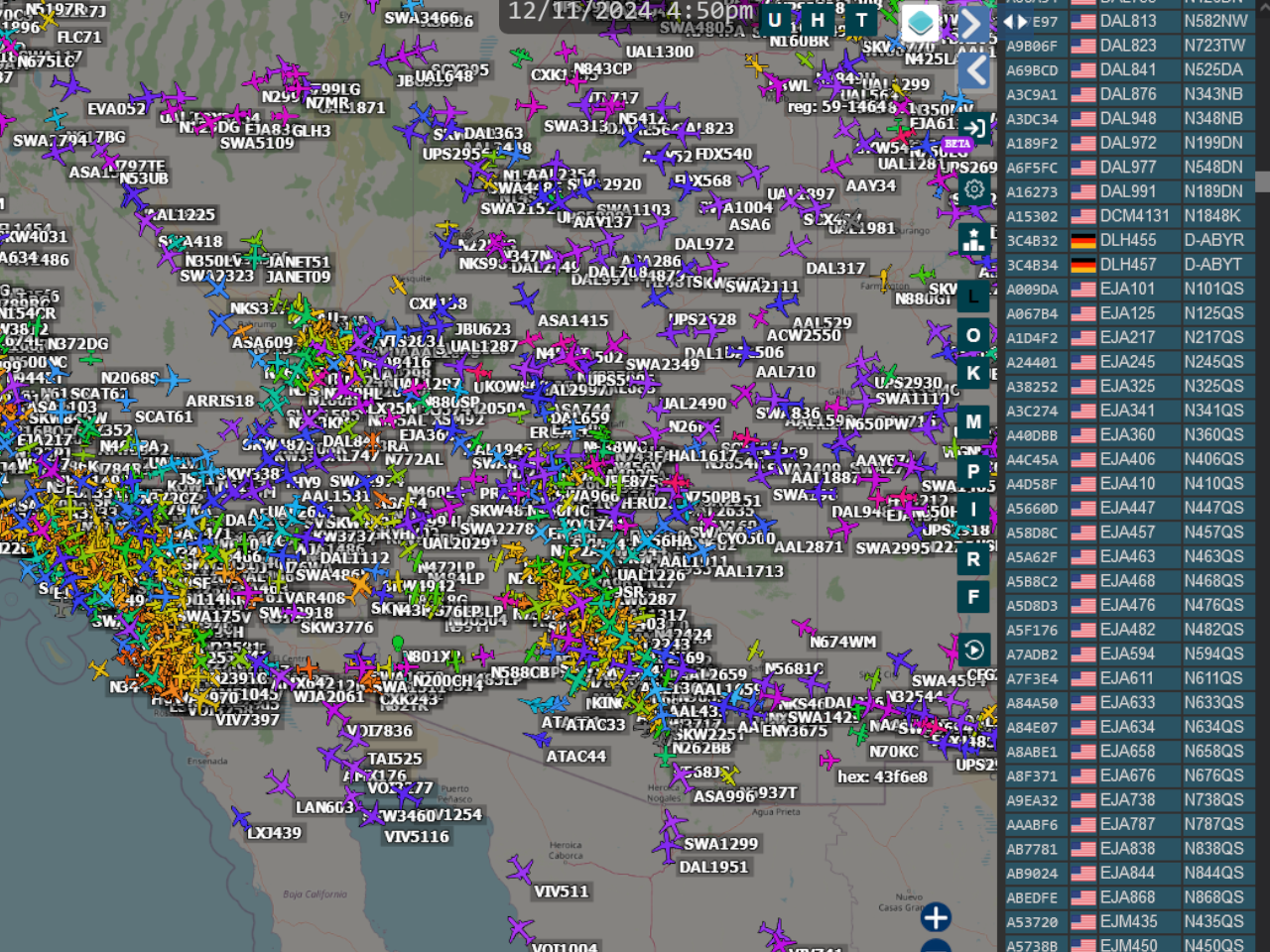Click registration D-ABYR in the list
The height and width of the screenshot is (952, 1270).
coord(1213,240)
